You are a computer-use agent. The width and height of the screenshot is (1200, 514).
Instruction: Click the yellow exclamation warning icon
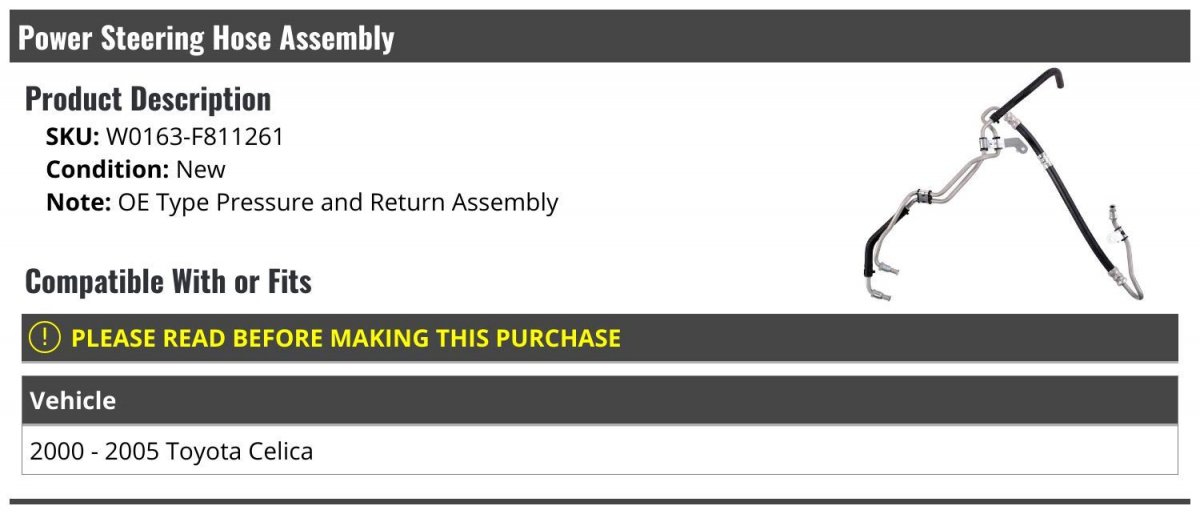(44, 338)
